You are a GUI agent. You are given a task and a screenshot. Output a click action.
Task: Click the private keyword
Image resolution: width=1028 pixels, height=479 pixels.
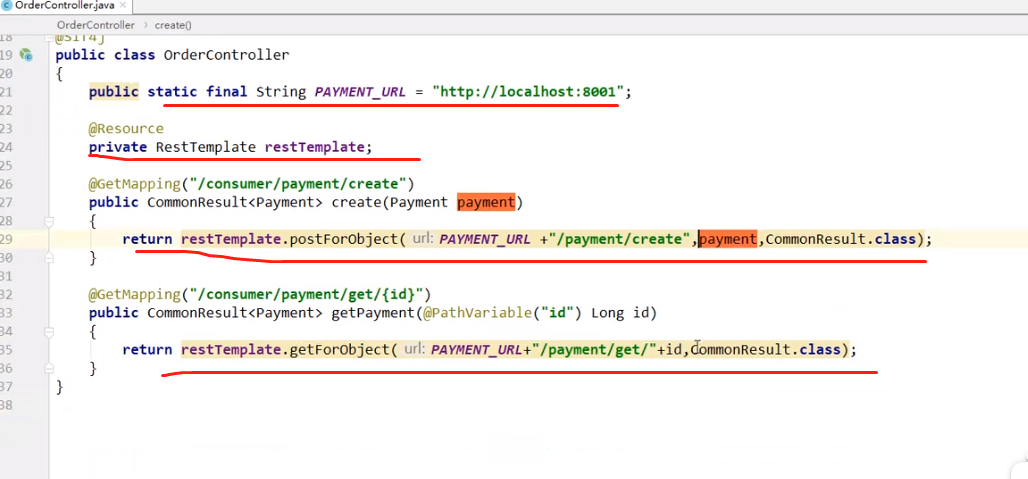pos(118,147)
